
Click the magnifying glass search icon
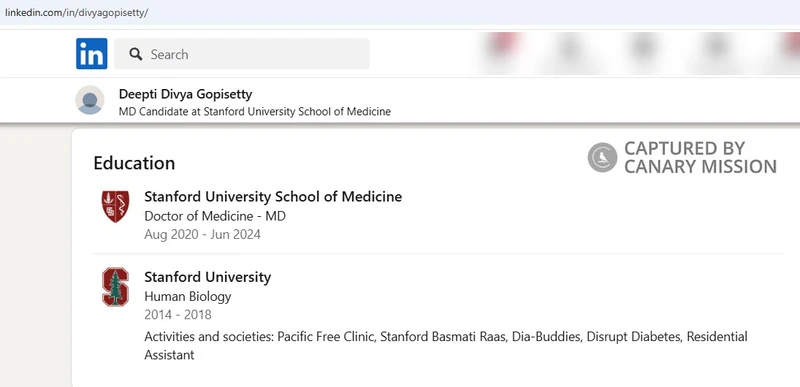[x=136, y=54]
